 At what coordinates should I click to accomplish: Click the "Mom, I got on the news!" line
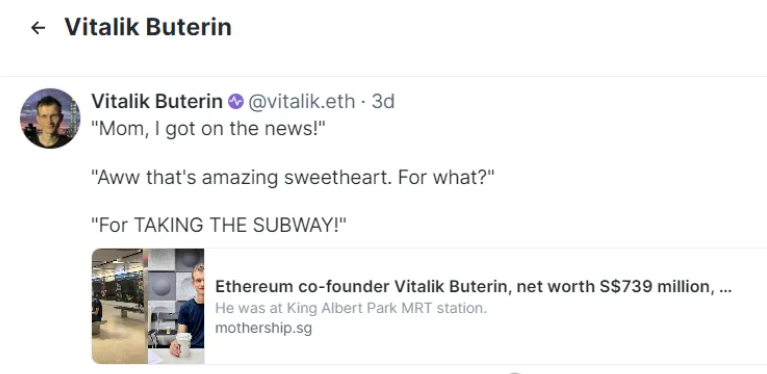click(208, 130)
